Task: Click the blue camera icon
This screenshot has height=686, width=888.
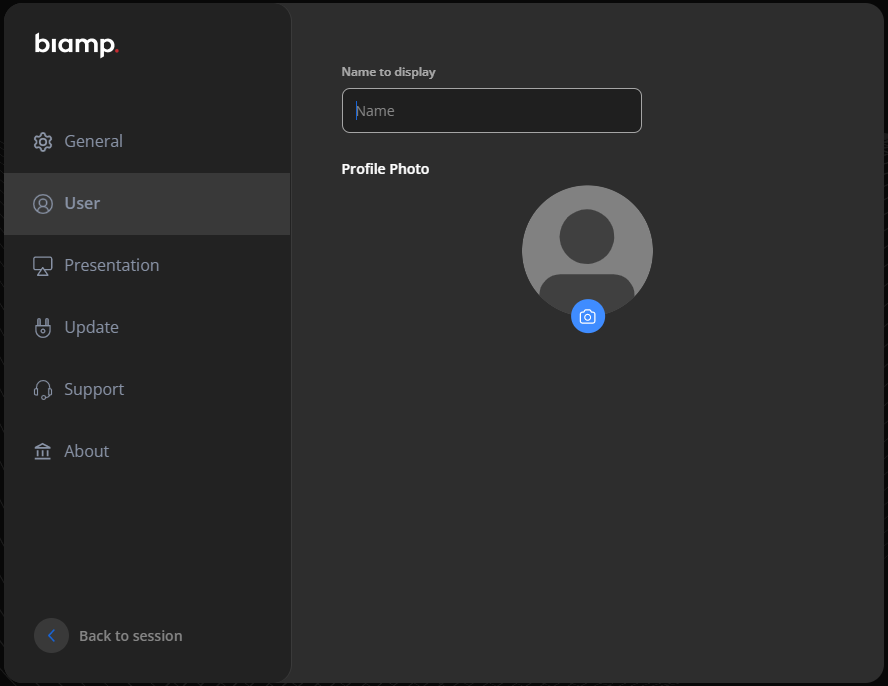Action: point(588,316)
